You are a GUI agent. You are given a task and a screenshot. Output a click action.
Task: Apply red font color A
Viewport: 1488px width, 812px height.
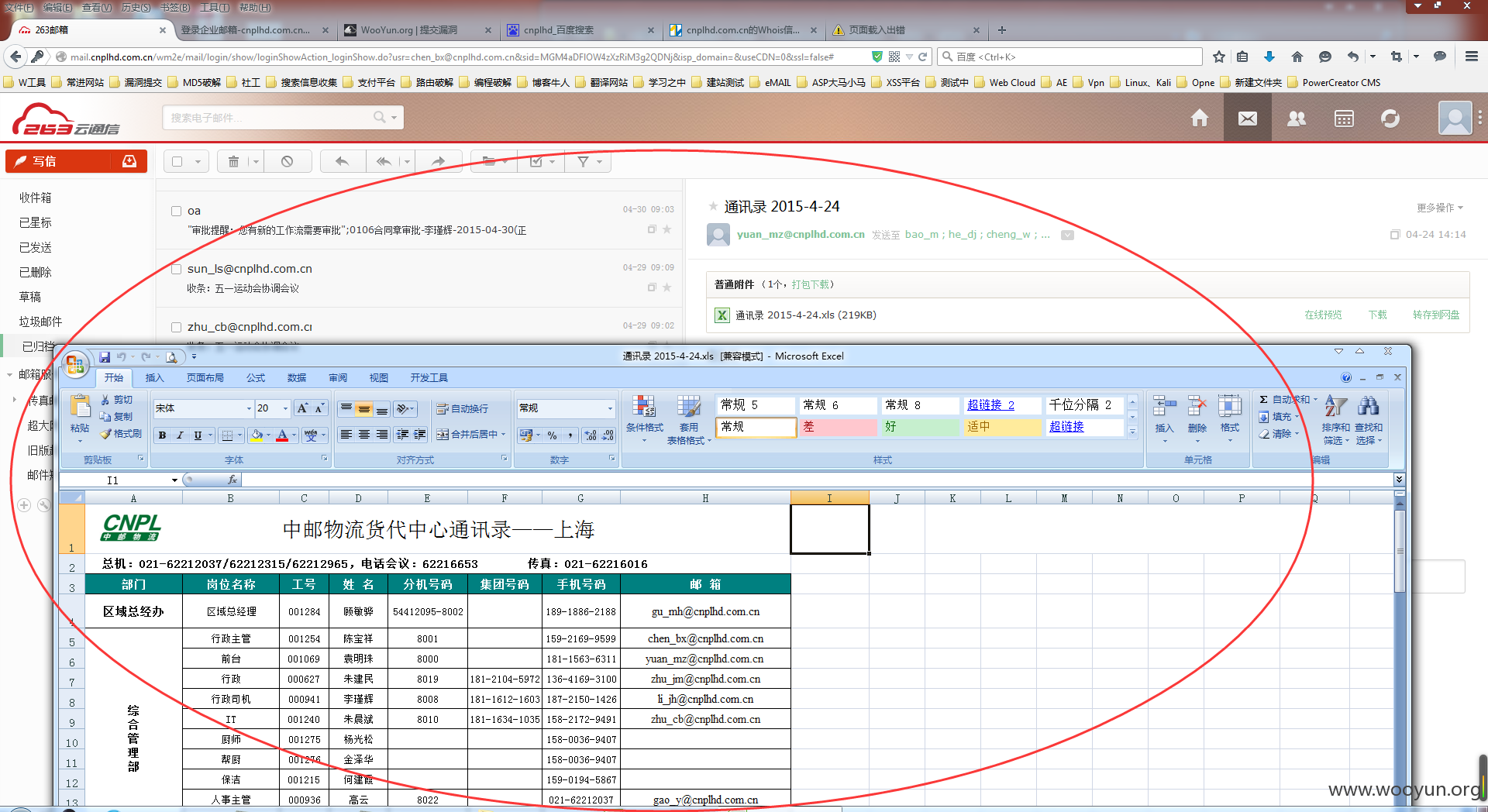(x=282, y=435)
